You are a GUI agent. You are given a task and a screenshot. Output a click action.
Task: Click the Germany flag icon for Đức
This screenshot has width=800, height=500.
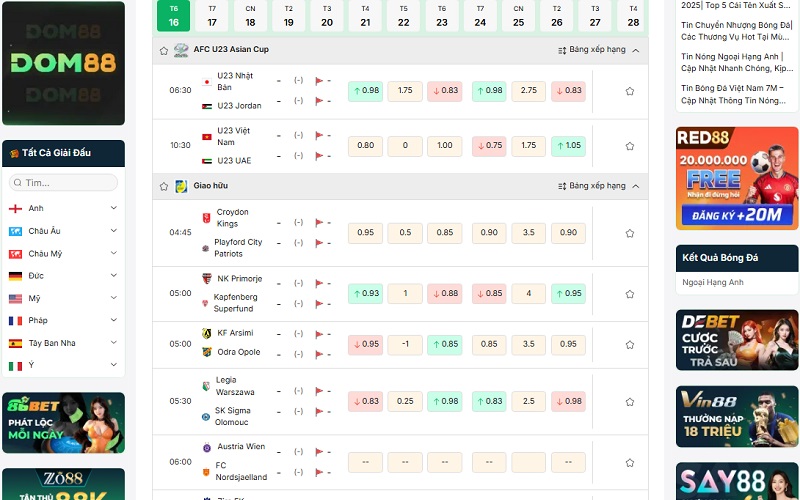15,276
